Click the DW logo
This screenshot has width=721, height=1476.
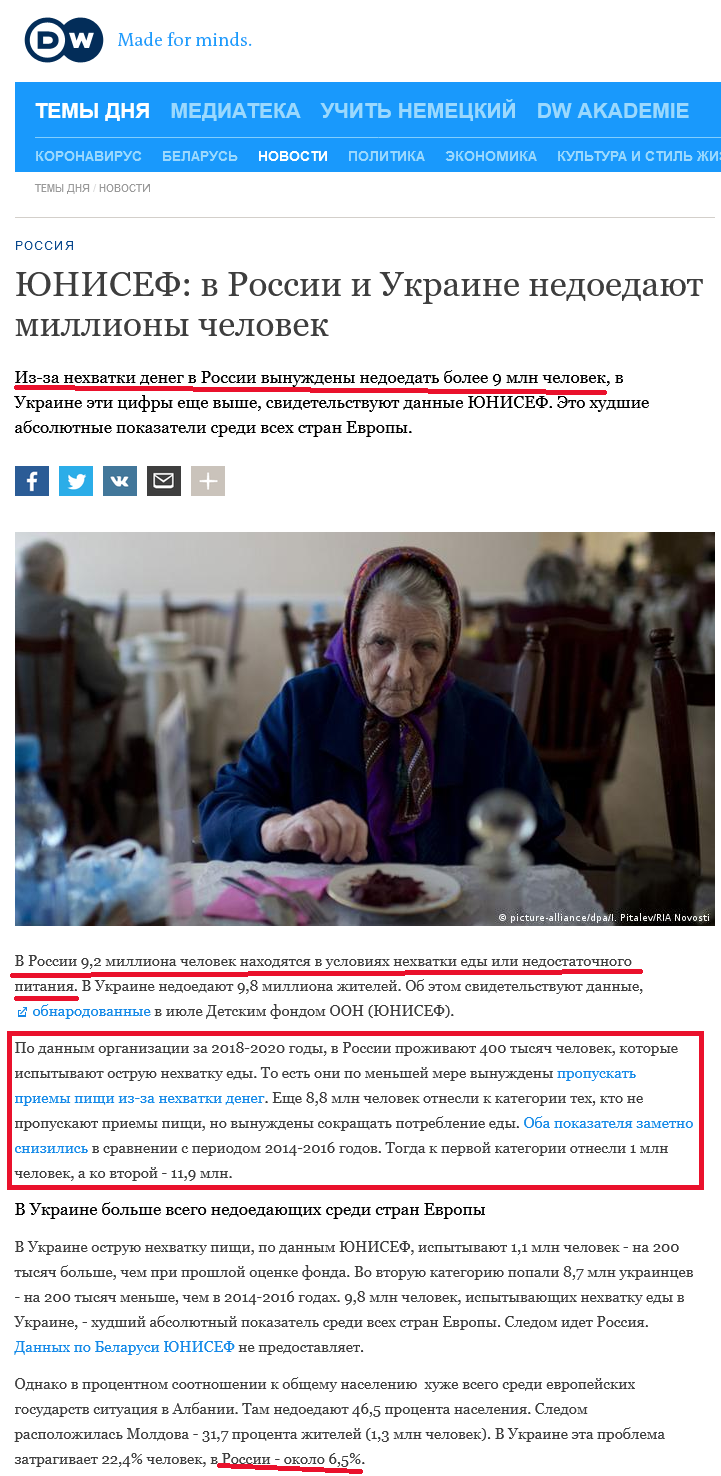64,41
